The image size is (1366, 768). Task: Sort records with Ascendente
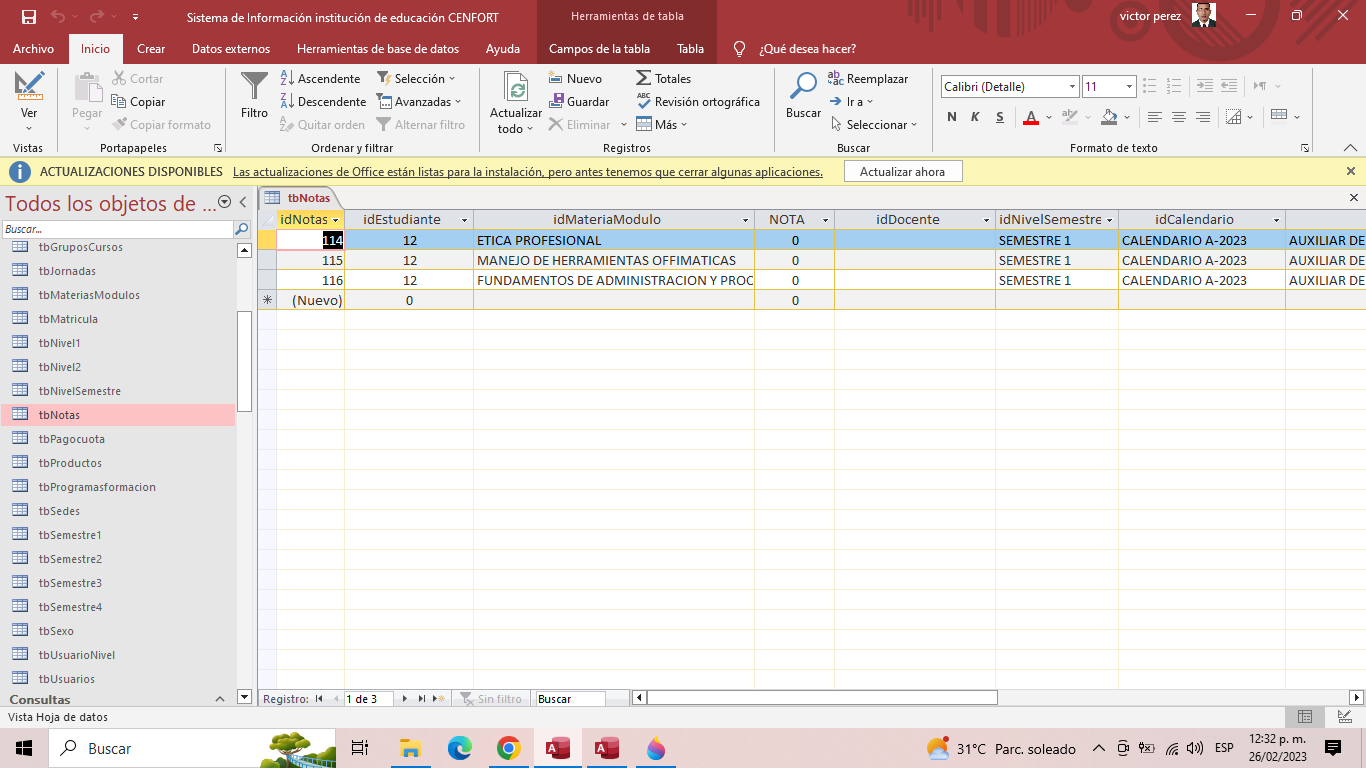click(320, 78)
